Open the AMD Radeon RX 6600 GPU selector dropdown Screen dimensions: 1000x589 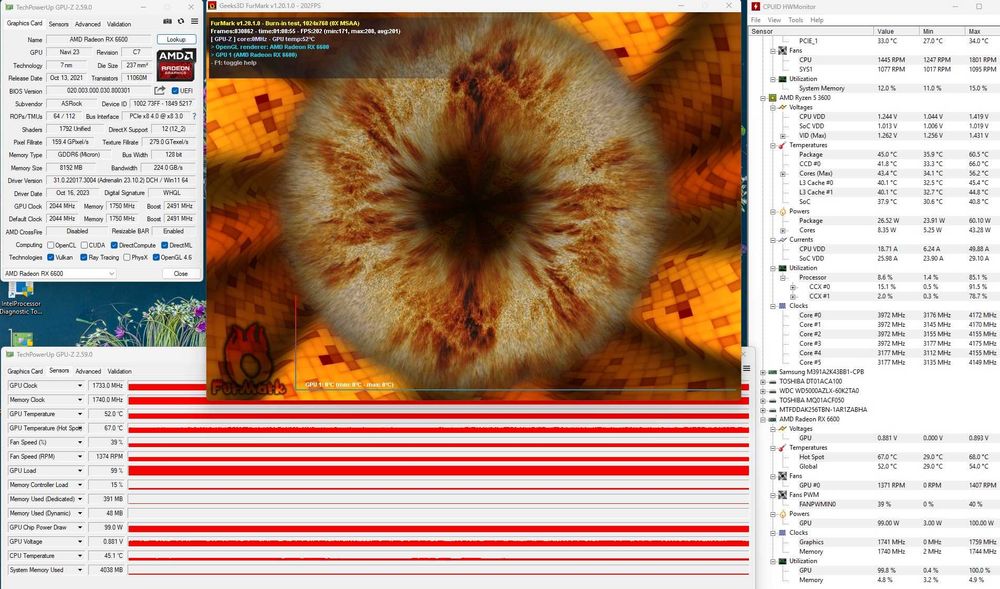(x=60, y=273)
